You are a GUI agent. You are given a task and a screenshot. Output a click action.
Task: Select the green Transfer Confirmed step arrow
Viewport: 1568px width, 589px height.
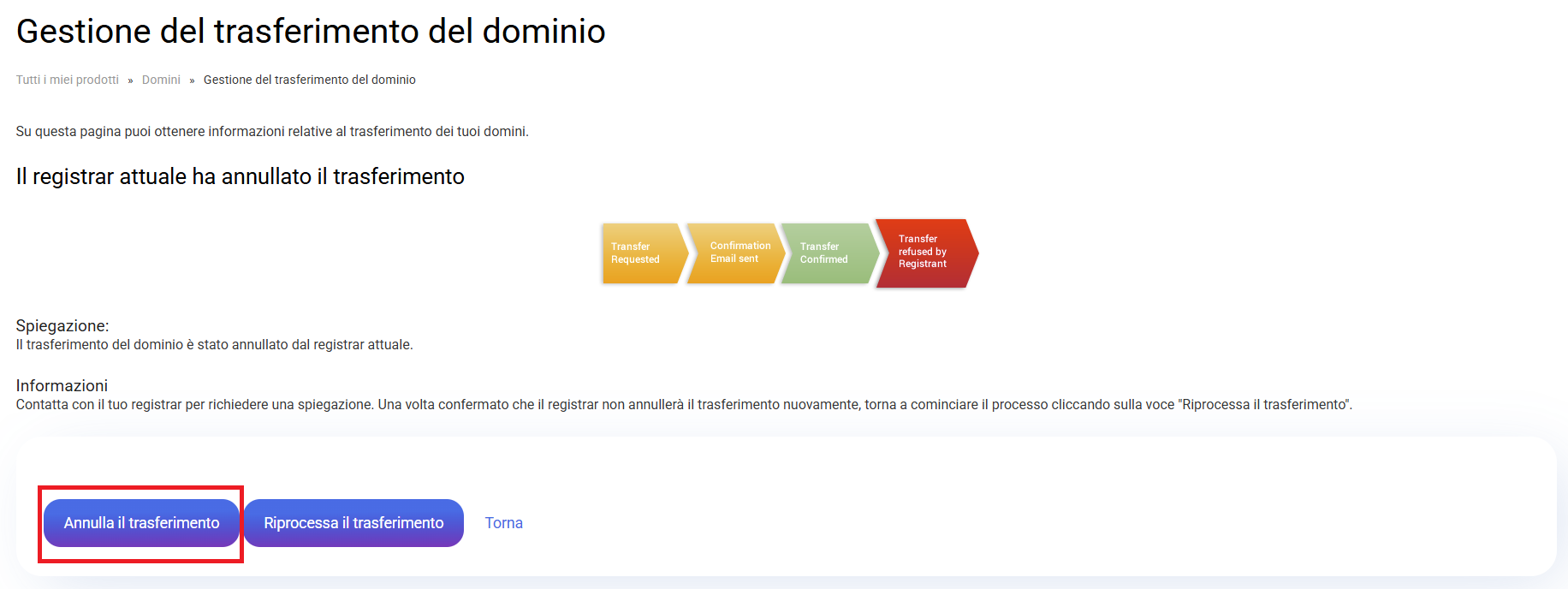tap(827, 253)
